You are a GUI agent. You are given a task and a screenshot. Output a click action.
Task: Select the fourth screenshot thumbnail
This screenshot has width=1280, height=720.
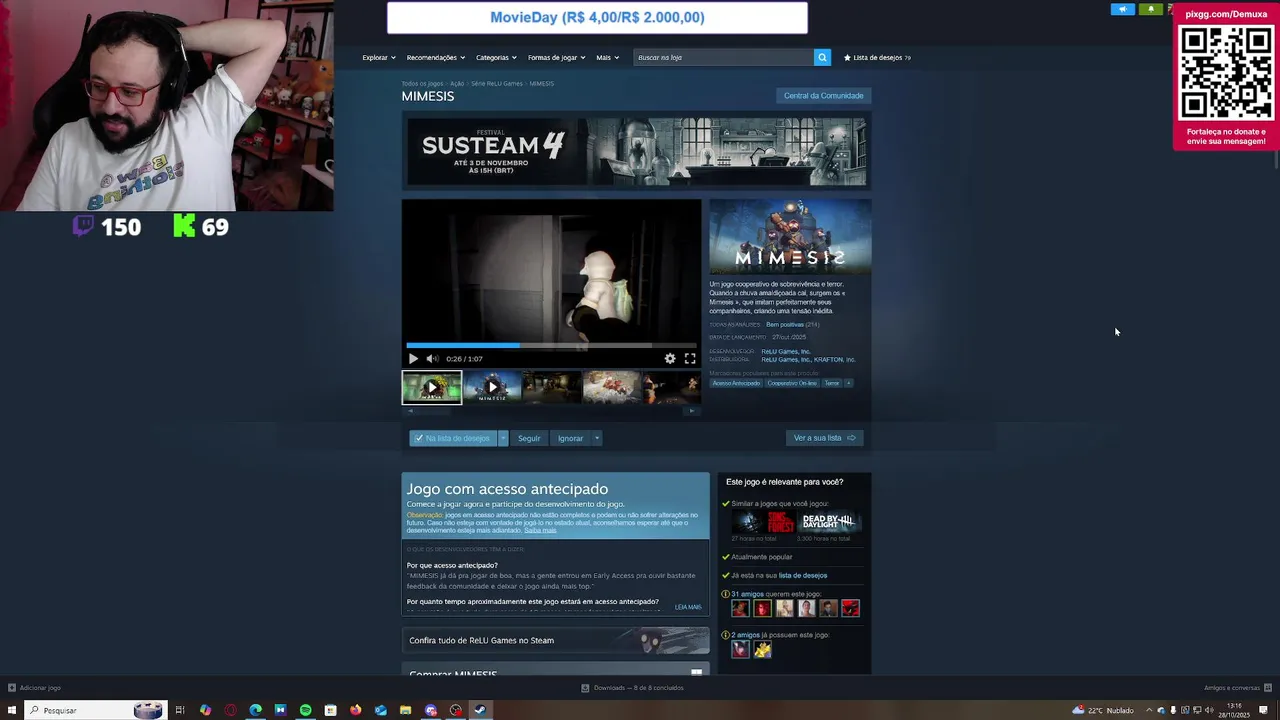click(612, 387)
